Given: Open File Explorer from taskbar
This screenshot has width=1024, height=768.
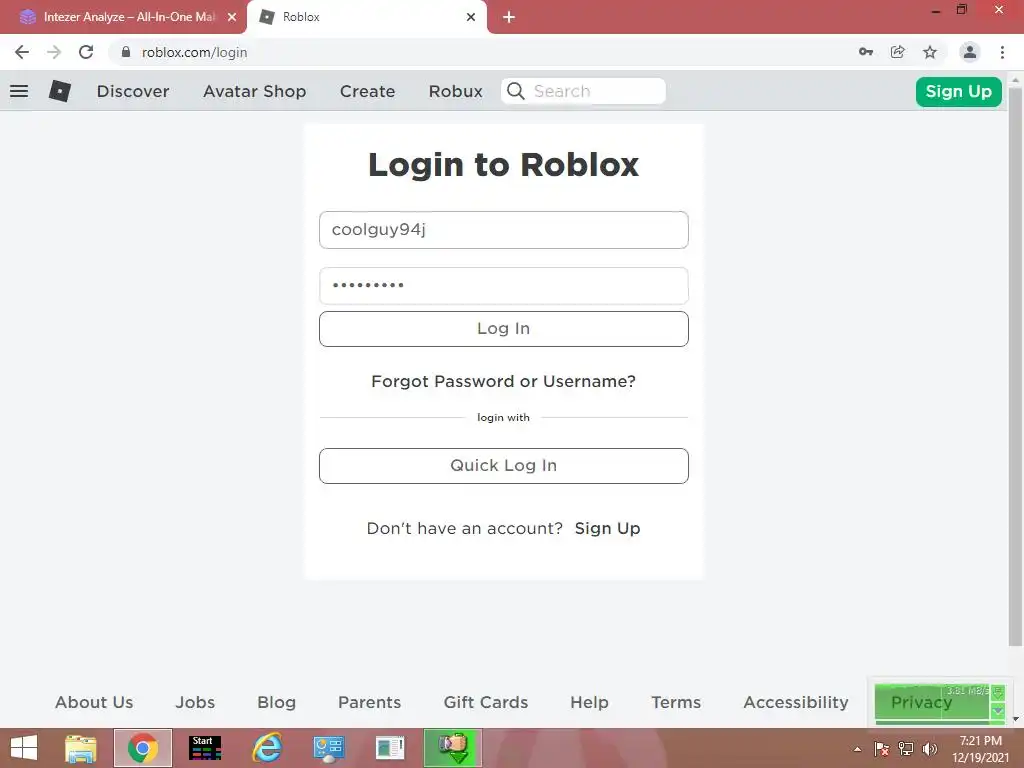Looking at the screenshot, I should [81, 748].
